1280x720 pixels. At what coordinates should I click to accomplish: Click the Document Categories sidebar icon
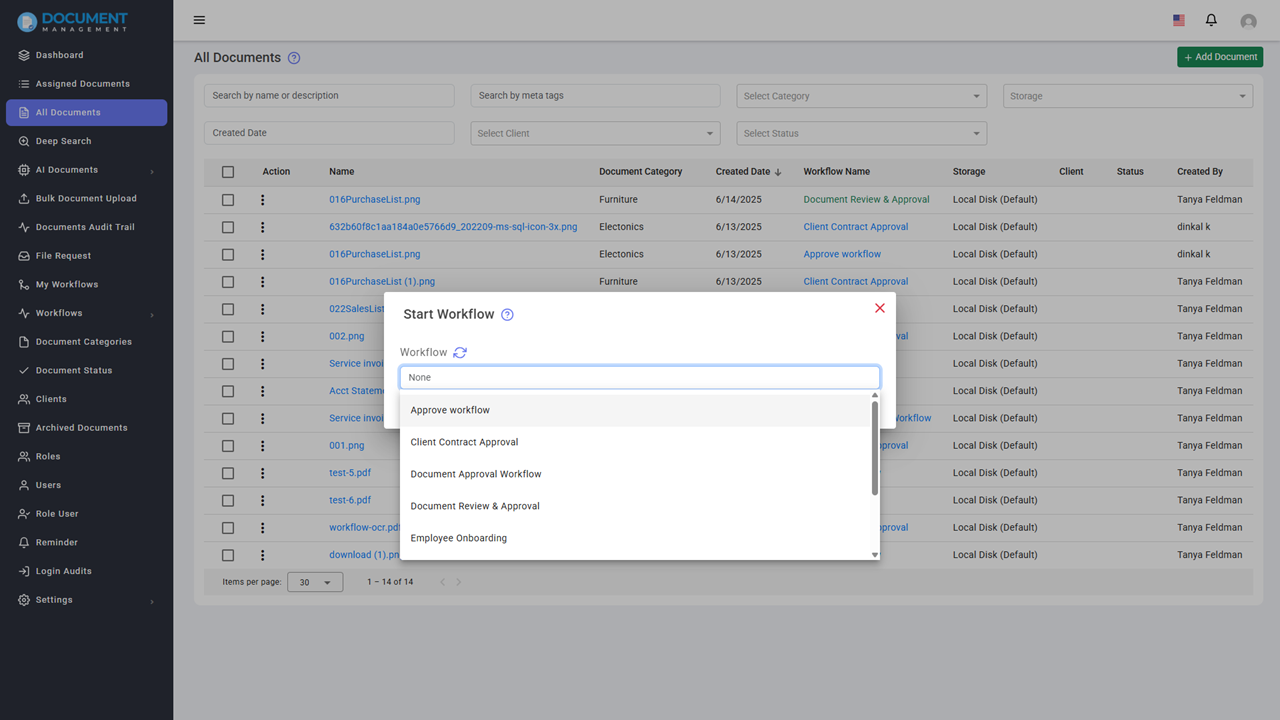pyautogui.click(x=24, y=342)
